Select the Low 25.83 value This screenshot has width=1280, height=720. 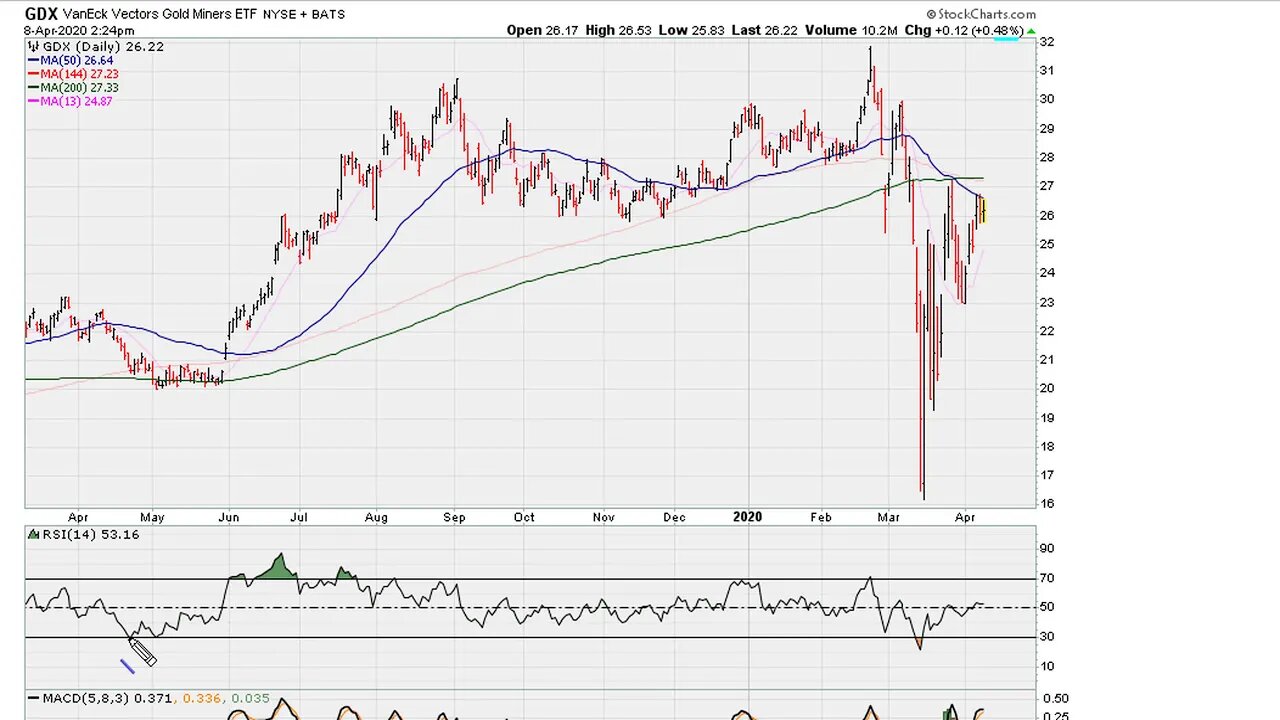point(693,30)
